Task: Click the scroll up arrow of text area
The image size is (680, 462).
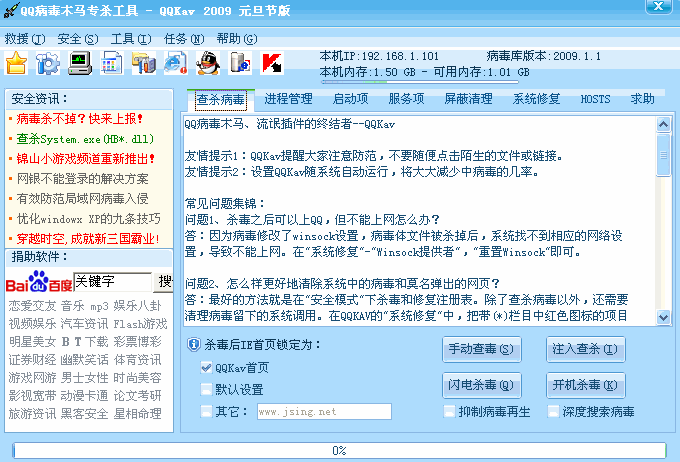Action: tap(663, 125)
